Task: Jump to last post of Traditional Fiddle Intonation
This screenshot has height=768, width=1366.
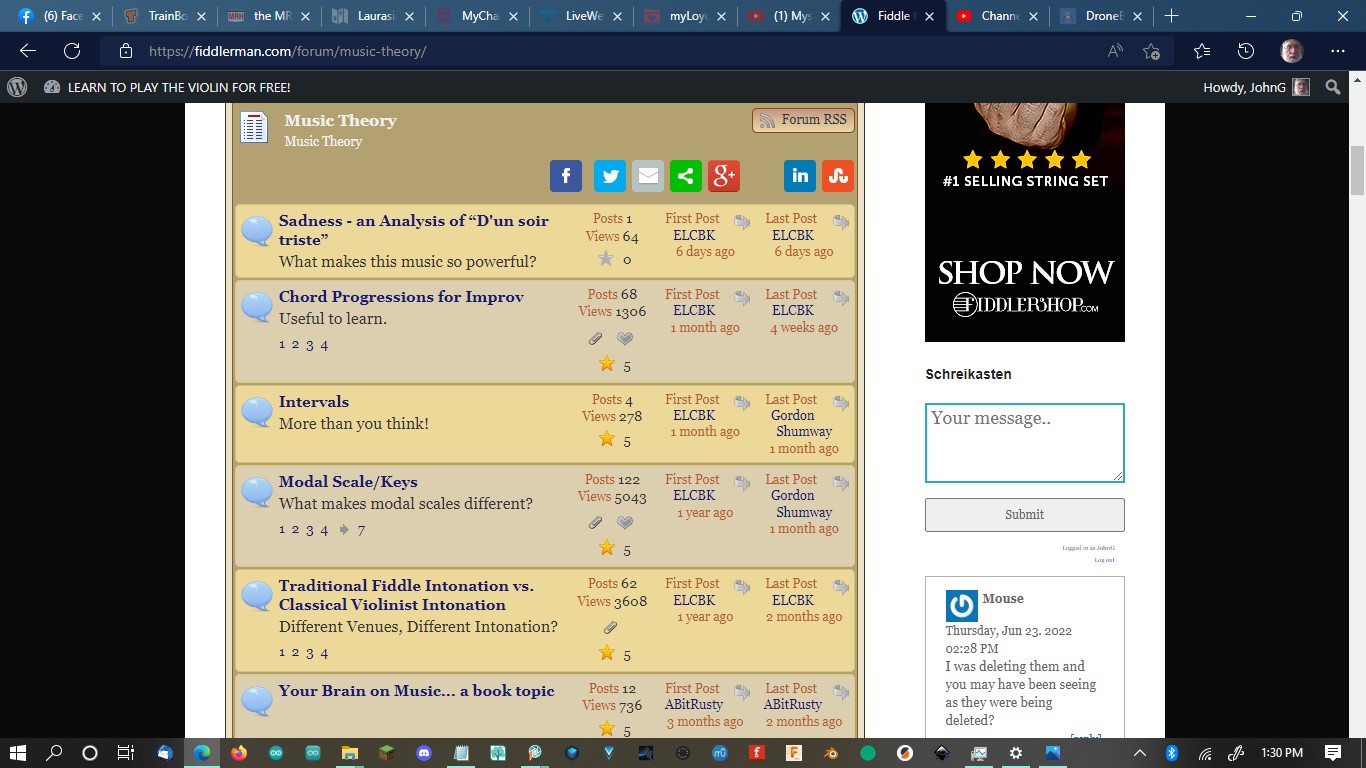Action: pyautogui.click(x=841, y=586)
